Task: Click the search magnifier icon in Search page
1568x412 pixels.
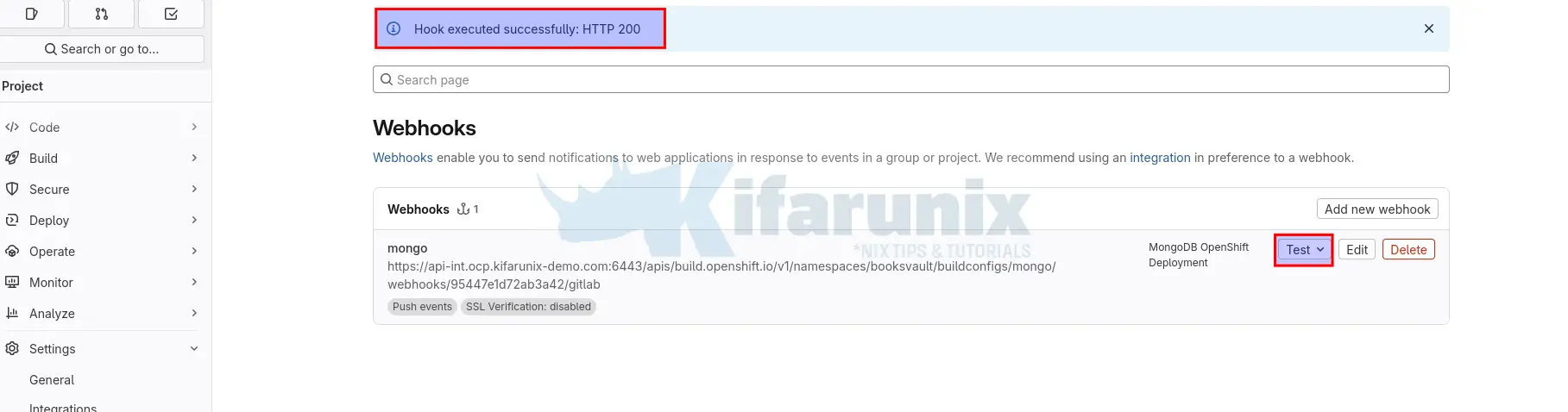Action: click(387, 79)
